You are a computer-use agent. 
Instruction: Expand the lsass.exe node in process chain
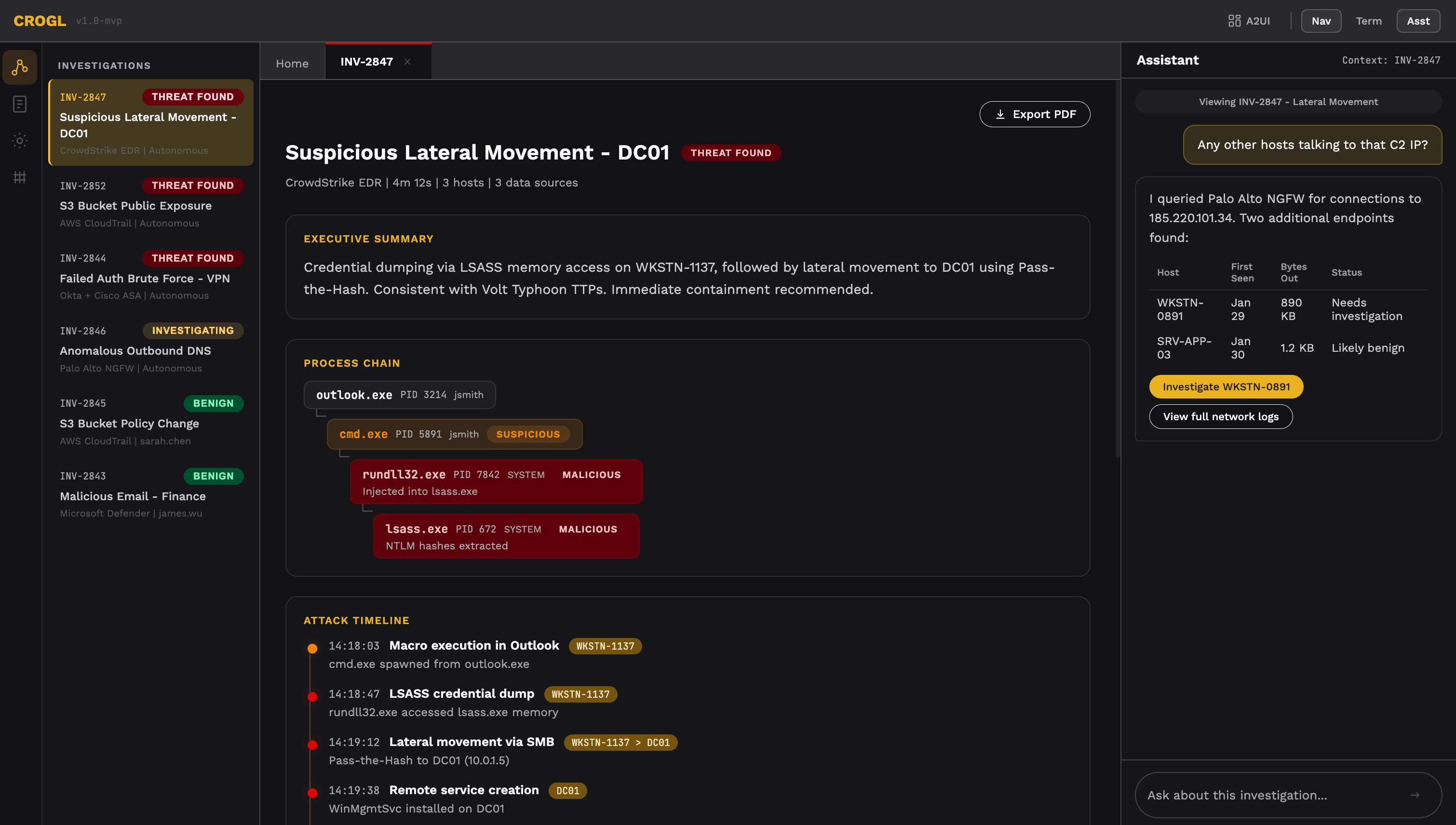coord(506,536)
